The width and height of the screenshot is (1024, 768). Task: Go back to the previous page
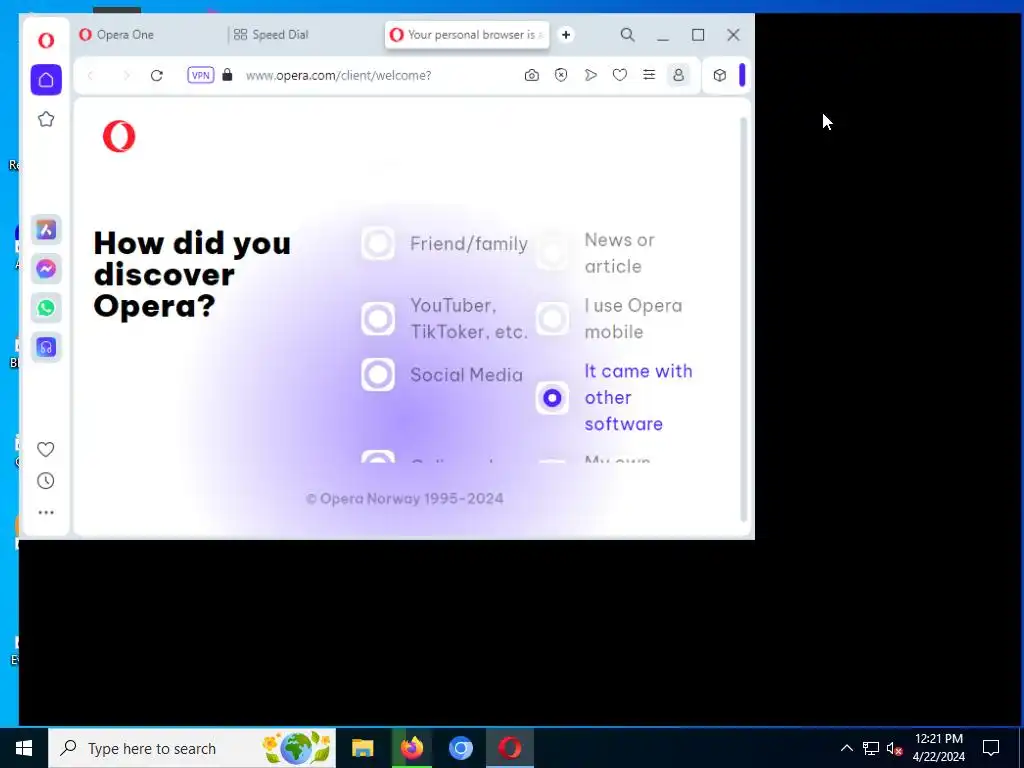click(91, 75)
